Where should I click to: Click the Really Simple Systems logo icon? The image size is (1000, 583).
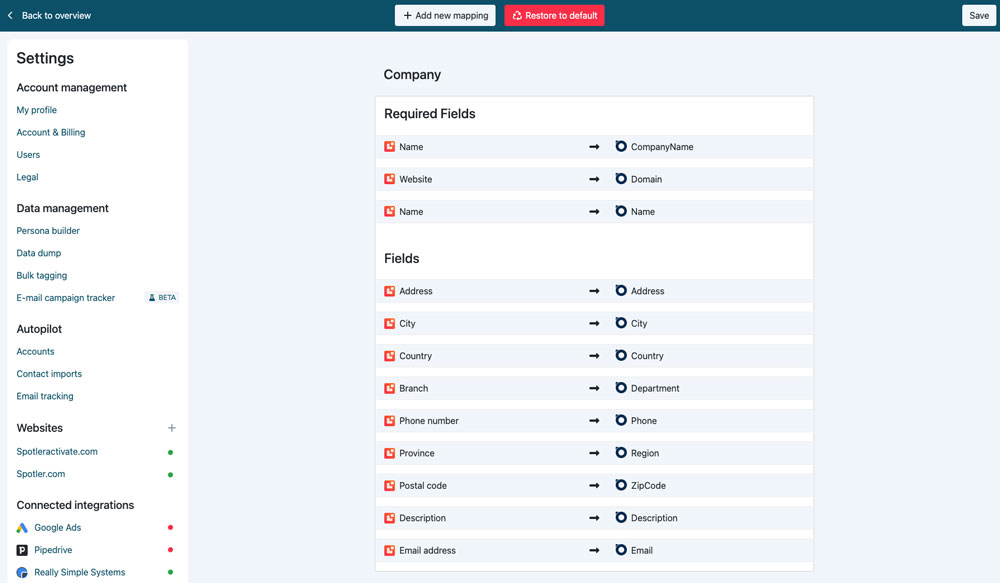pos(22,572)
